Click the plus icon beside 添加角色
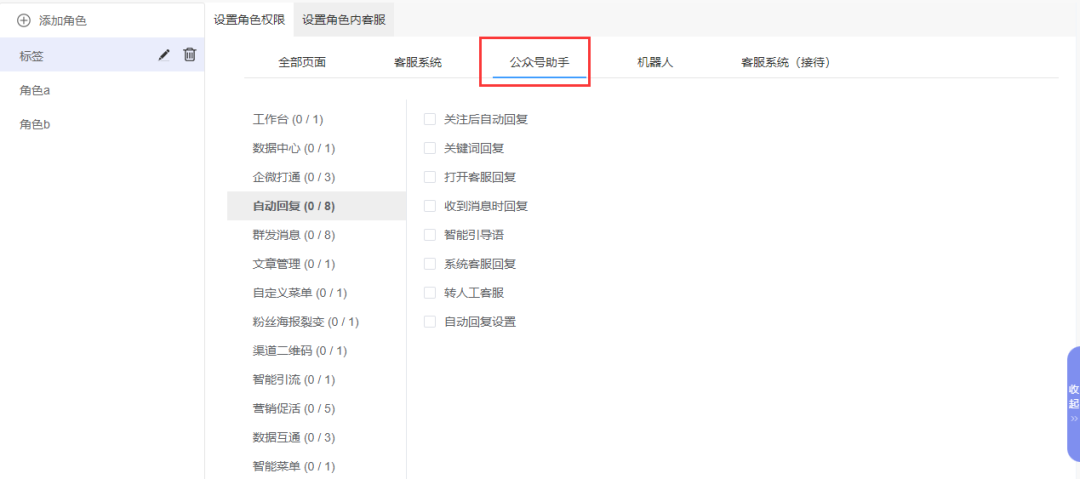This screenshot has width=1080, height=479. click(23, 21)
